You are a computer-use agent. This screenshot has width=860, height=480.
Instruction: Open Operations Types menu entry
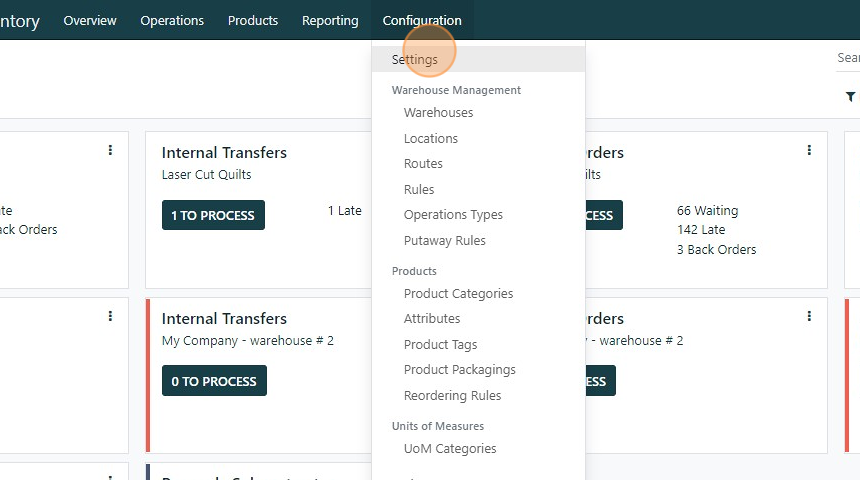453,215
